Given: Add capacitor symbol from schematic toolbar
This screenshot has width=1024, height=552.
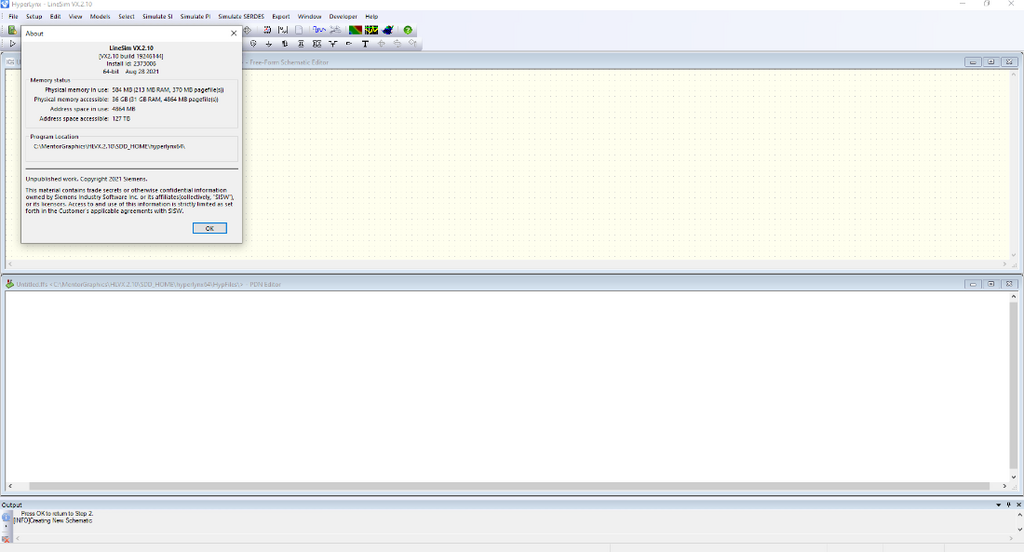Looking at the screenshot, I should [301, 44].
